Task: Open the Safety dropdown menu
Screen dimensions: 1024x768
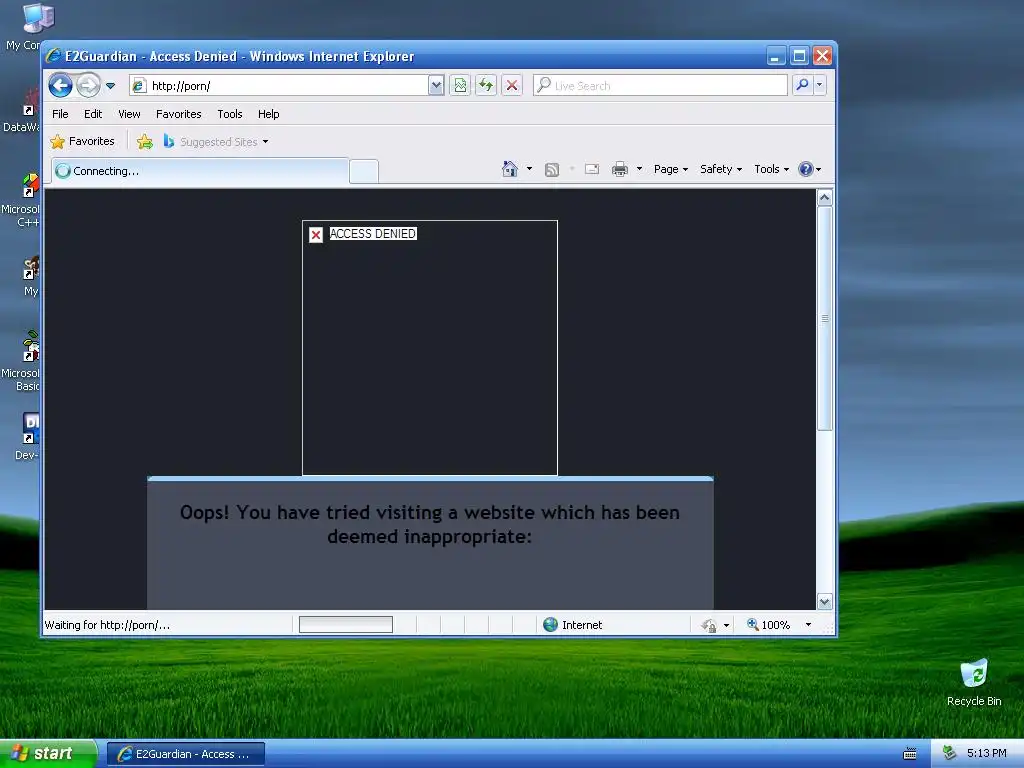Action: [x=721, y=169]
